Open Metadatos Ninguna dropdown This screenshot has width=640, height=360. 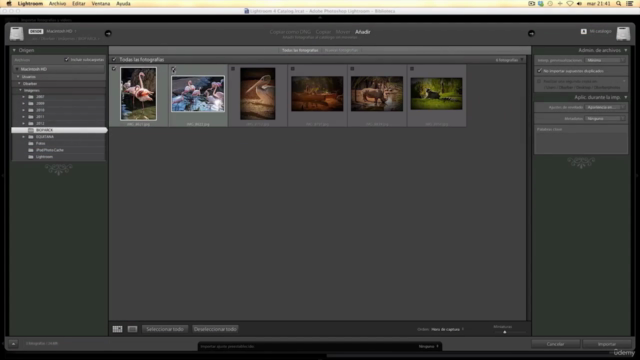point(606,119)
